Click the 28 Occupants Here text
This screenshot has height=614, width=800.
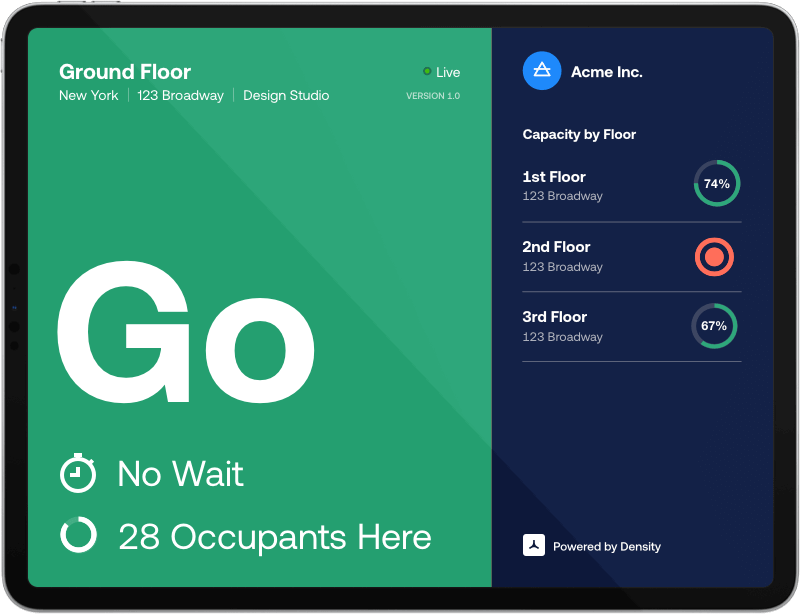(275, 537)
